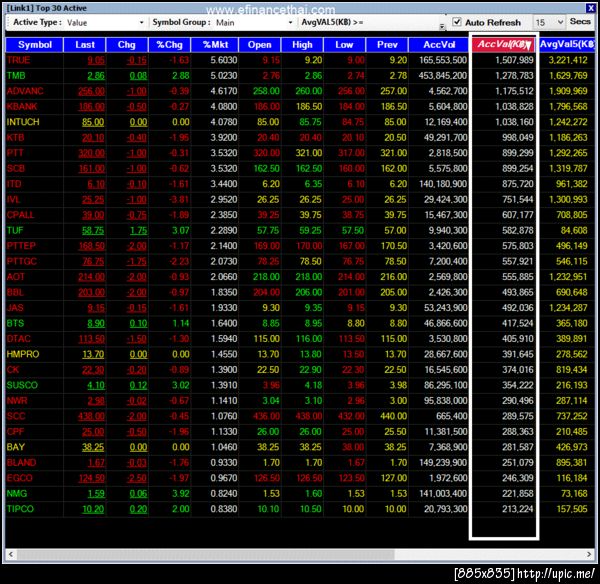Select the SCC symbol
This screenshot has width=600, height=584.
[x=16, y=416]
